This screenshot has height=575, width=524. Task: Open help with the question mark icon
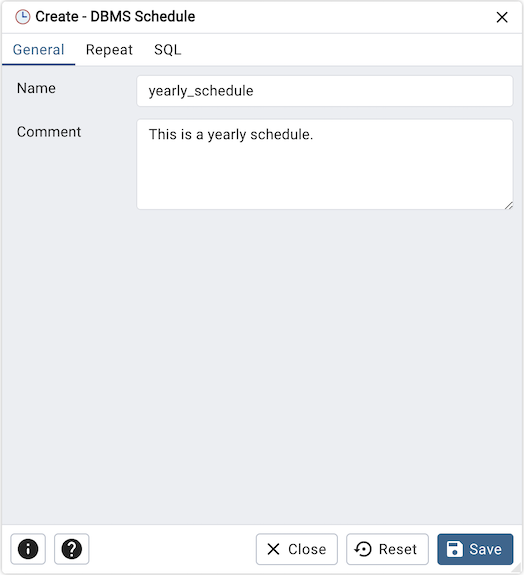coord(72,549)
